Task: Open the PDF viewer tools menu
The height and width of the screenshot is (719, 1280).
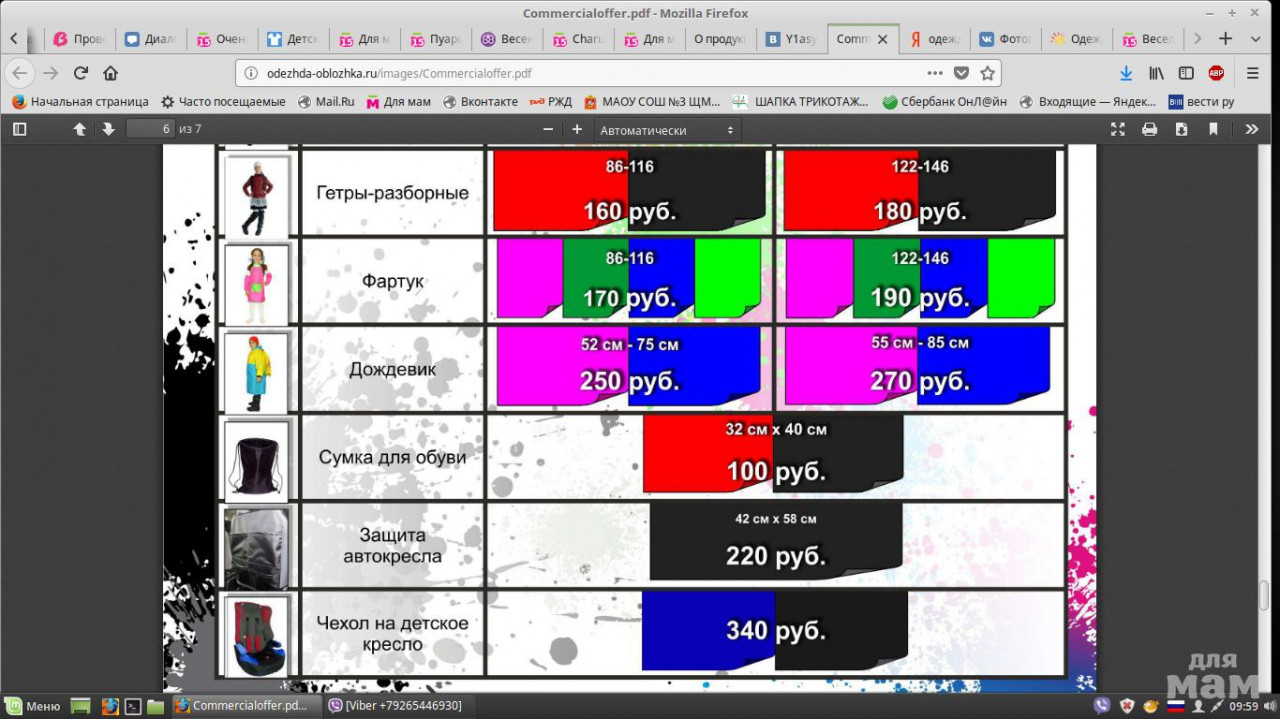Action: point(1251,129)
